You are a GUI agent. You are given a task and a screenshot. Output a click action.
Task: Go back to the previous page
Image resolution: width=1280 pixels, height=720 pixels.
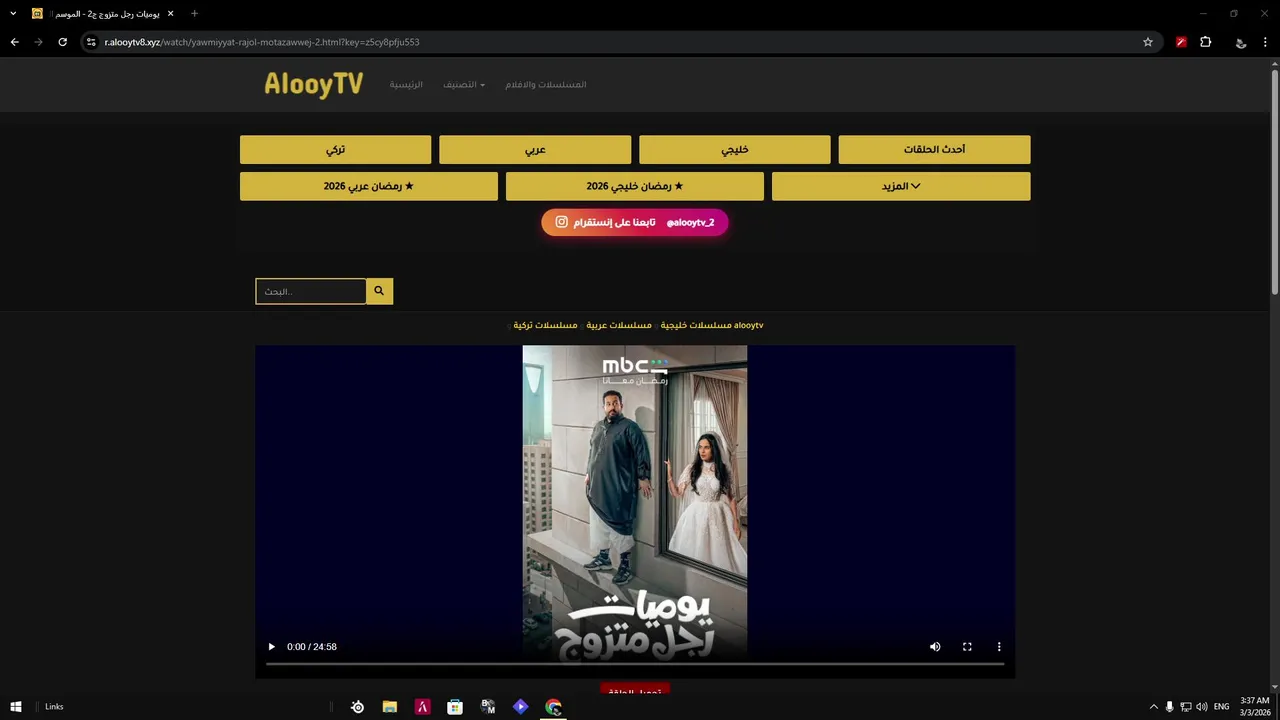tap(14, 42)
